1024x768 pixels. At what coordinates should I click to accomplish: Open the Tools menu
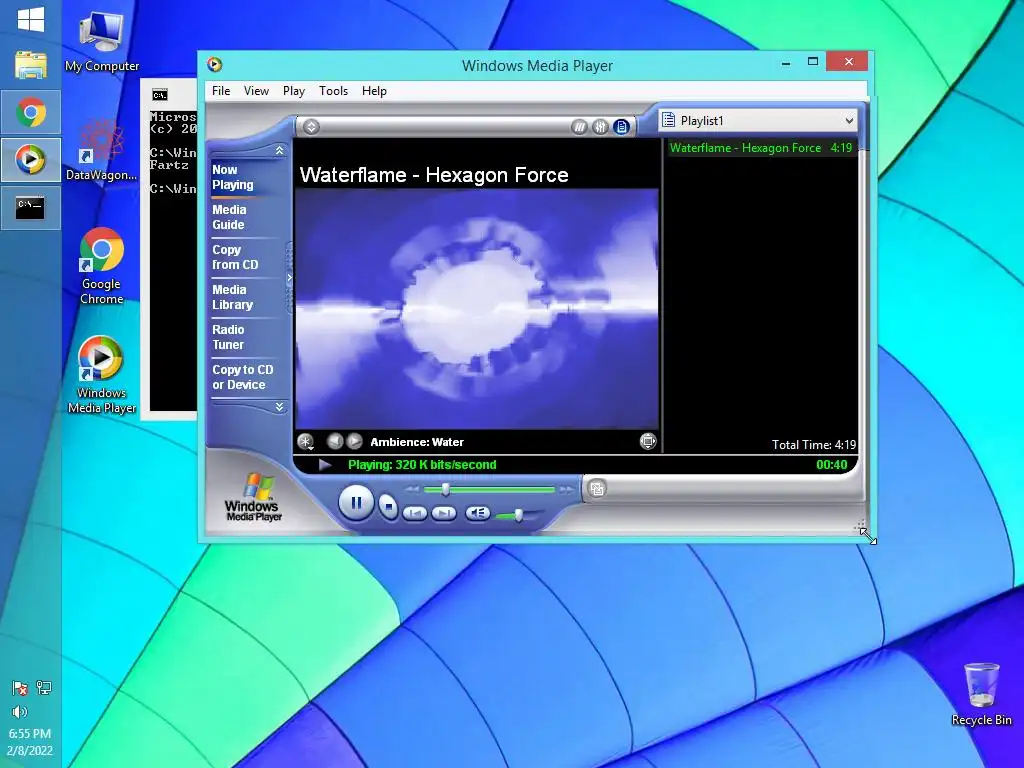coord(333,91)
